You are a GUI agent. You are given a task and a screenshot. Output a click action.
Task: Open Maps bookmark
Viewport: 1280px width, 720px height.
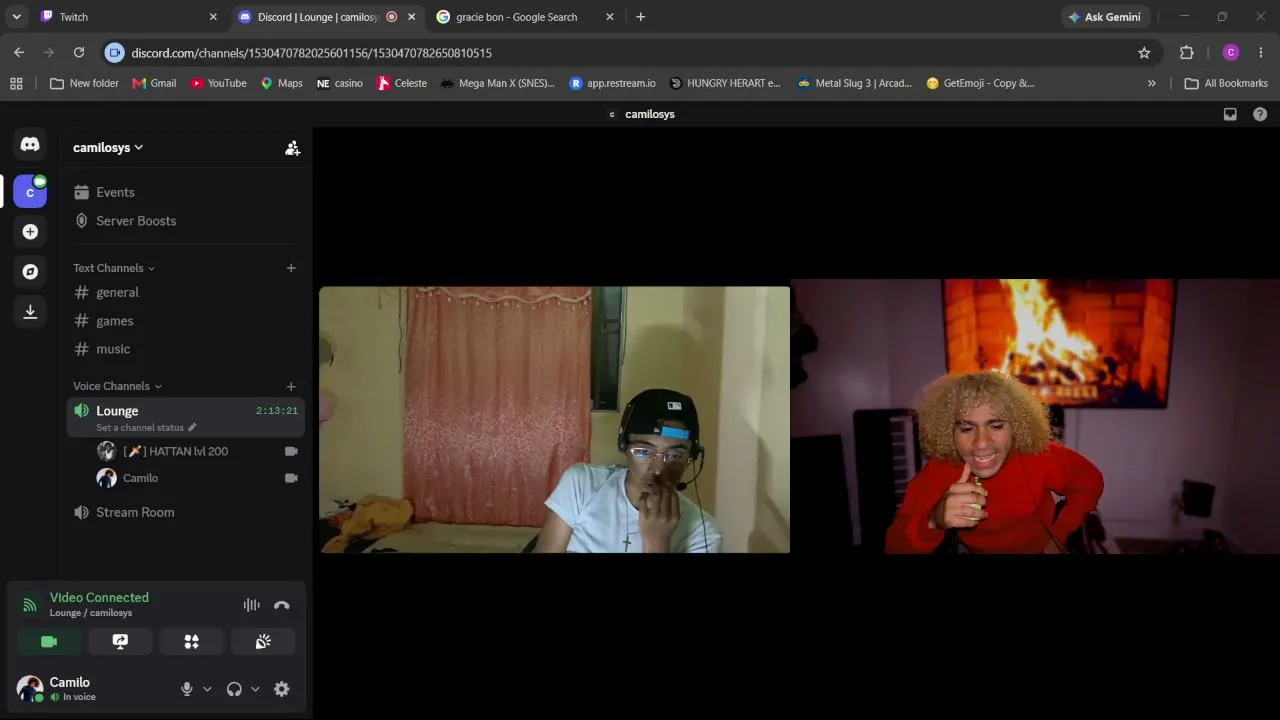281,83
